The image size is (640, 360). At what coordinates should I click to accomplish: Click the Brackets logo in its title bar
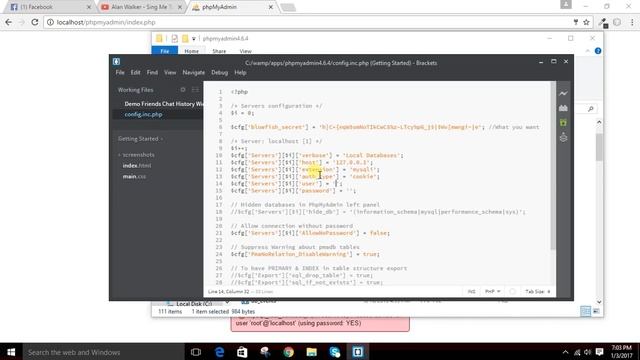pyautogui.click(x=116, y=62)
